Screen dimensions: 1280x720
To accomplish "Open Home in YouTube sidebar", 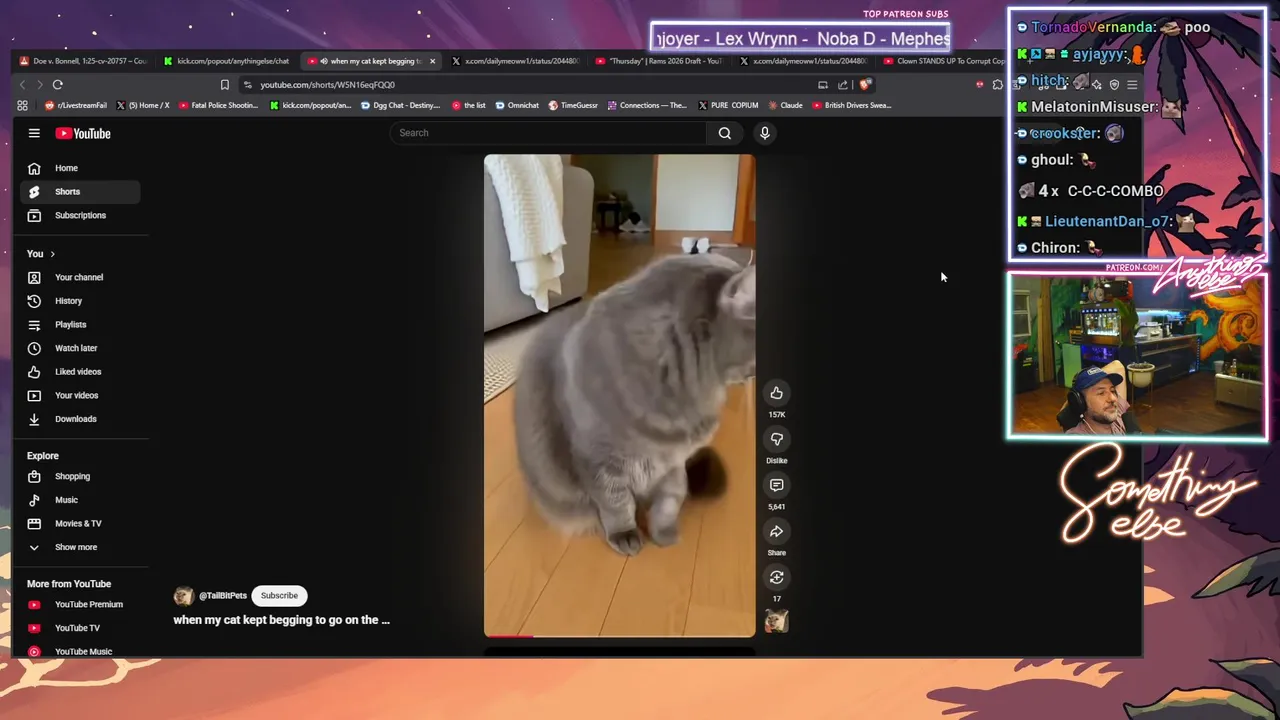I will click(x=80, y=168).
